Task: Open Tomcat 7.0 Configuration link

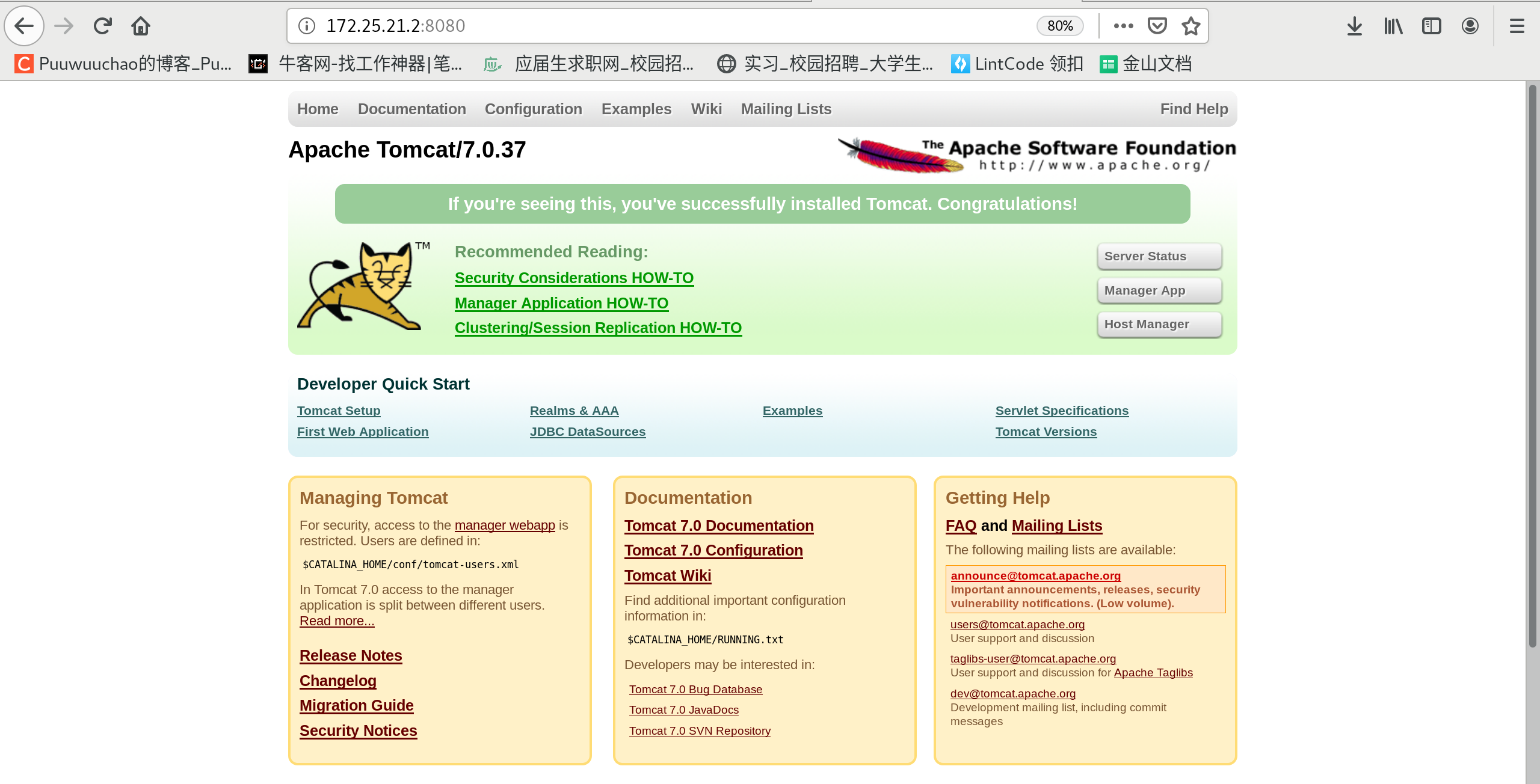Action: tap(713, 550)
